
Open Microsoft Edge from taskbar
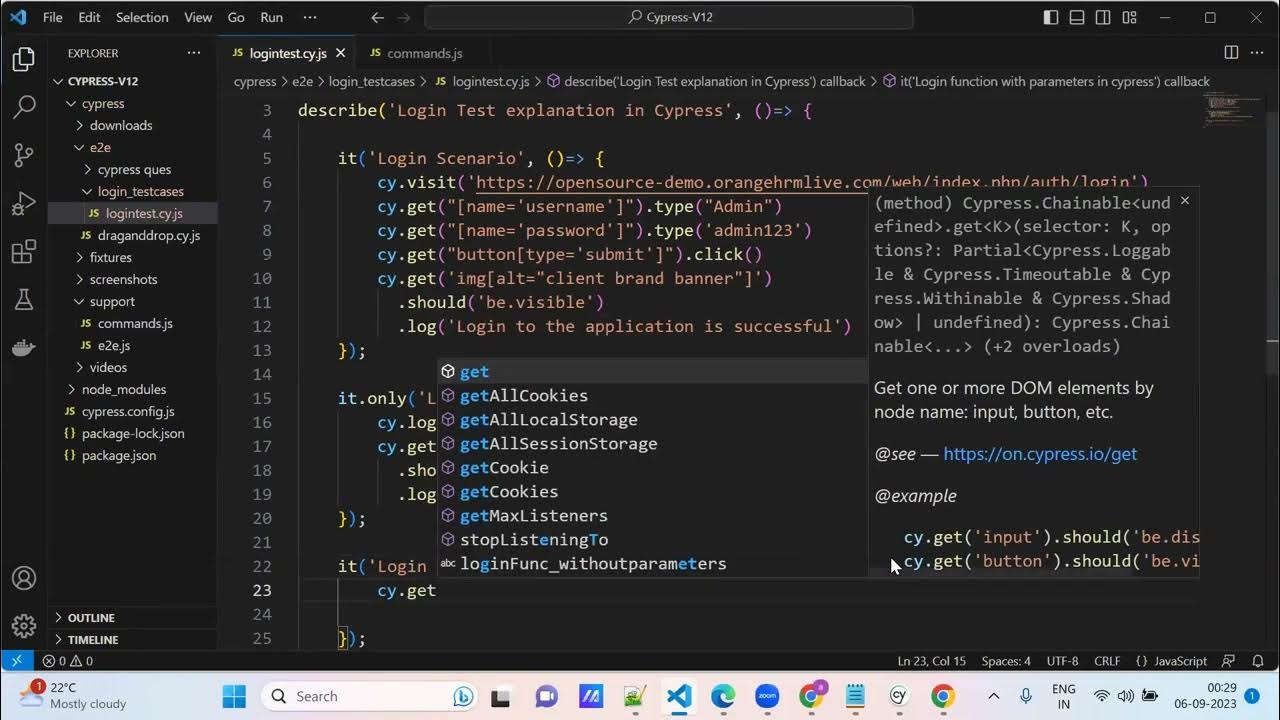[x=723, y=696]
